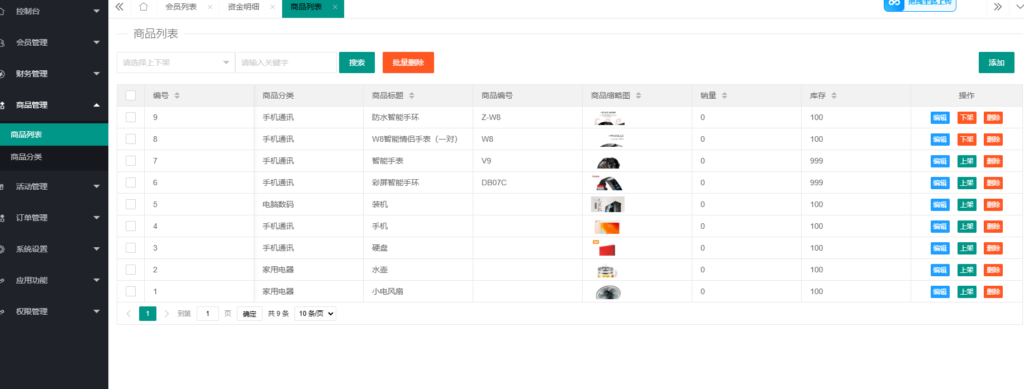Expand the 控制台 sidebar menu
This screenshot has width=1024, height=389.
[x=54, y=11]
